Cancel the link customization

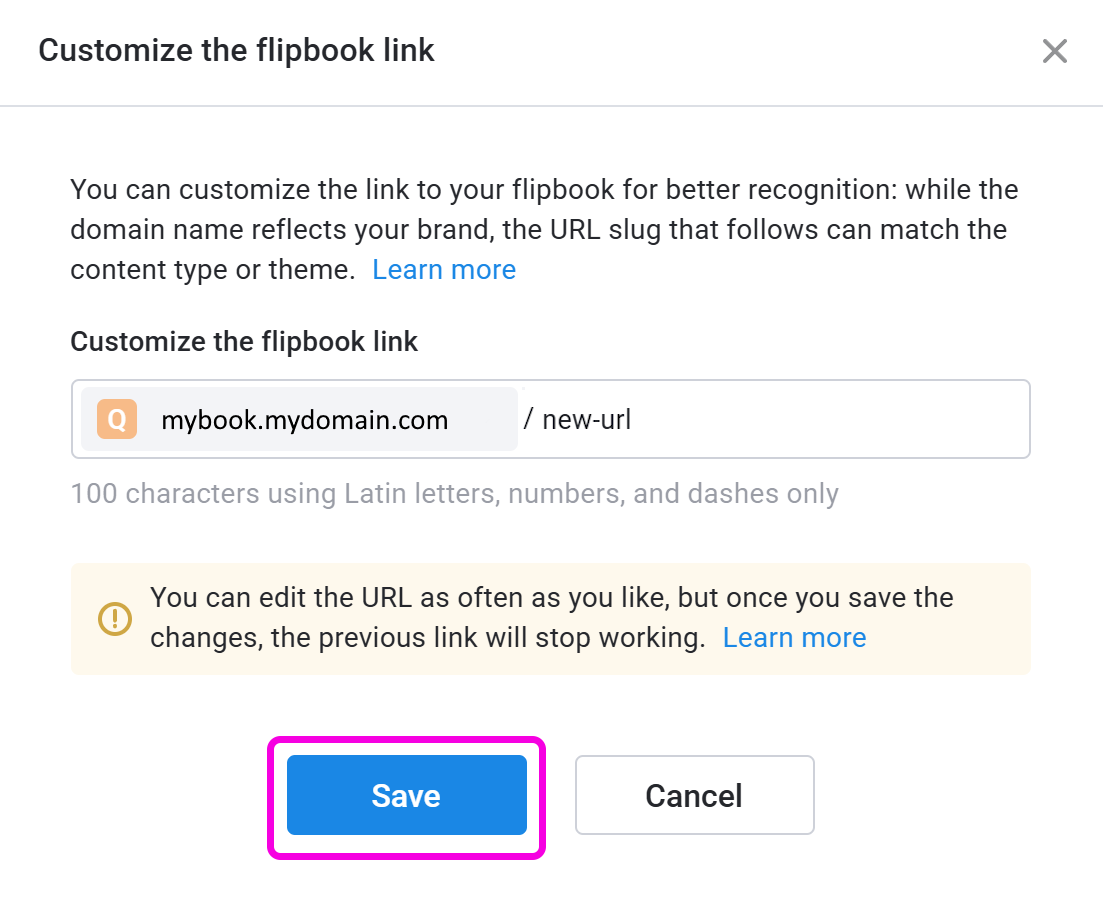coord(694,795)
